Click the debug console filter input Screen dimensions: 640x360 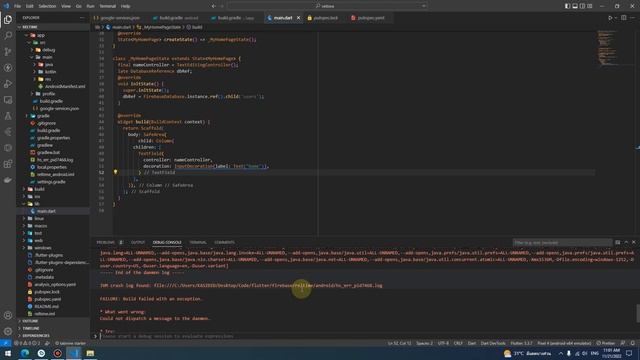point(562,242)
